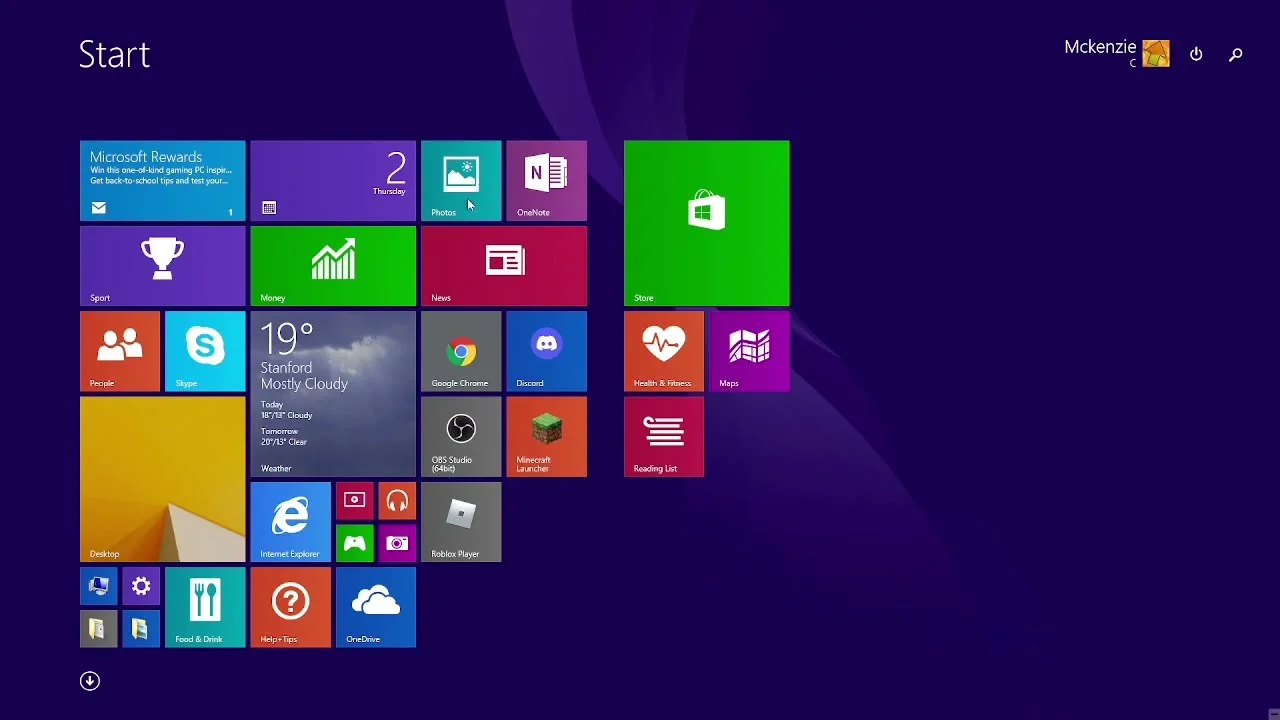Open Internet Explorer tile

(x=290, y=521)
